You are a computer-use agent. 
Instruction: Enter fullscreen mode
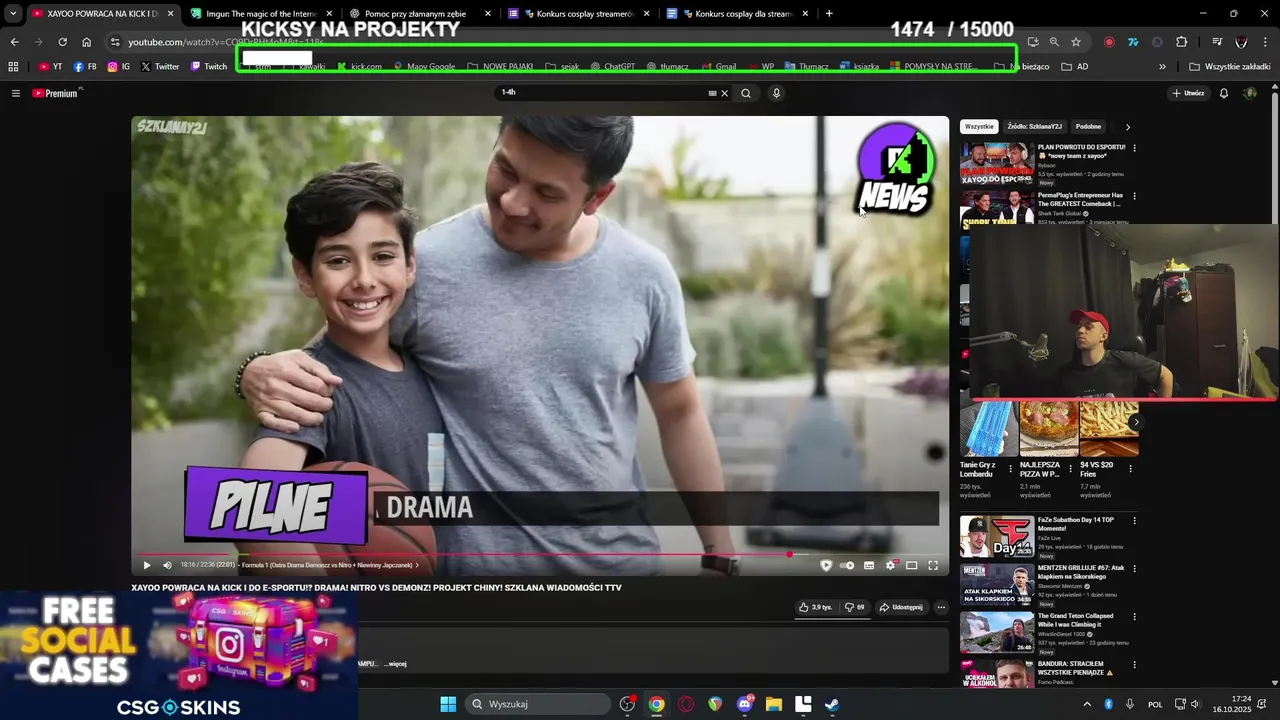[933, 565]
